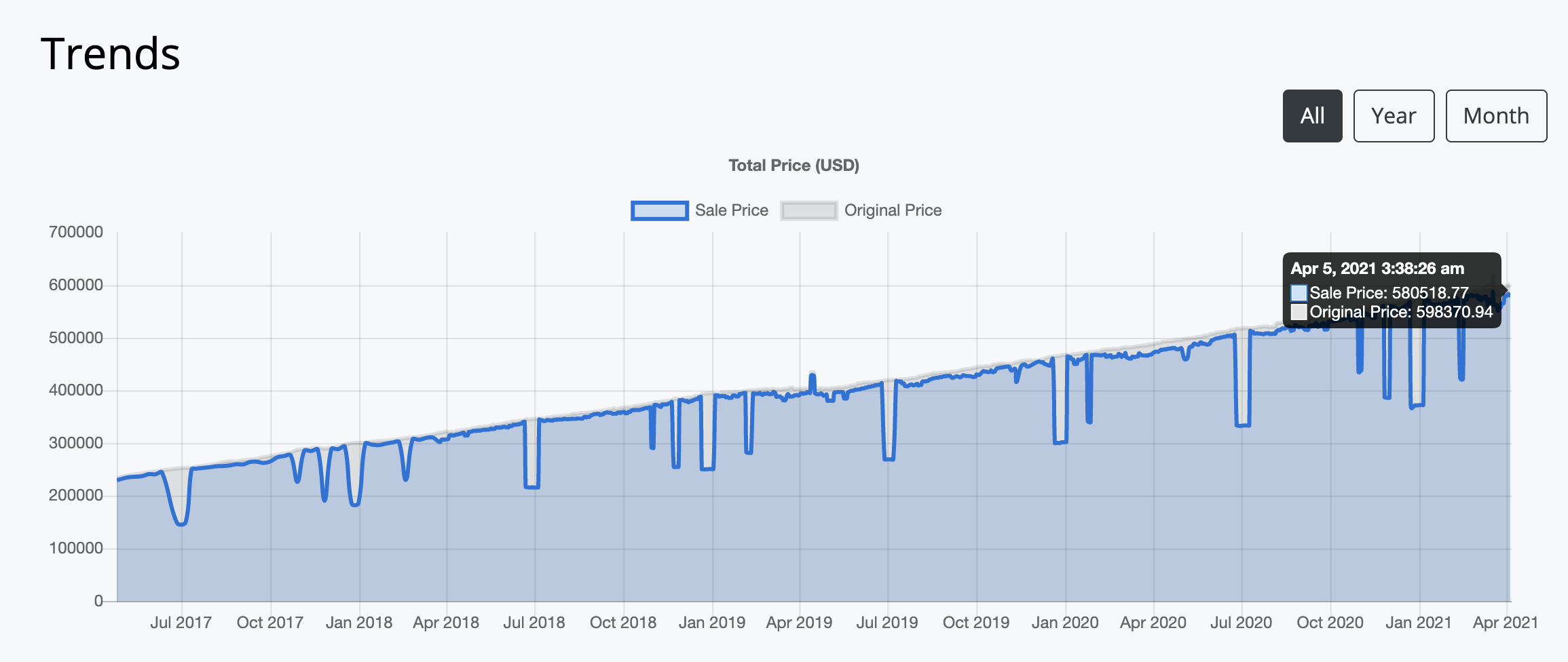Click the Apr 2019 axis label
1568x662 pixels.
pos(799,623)
